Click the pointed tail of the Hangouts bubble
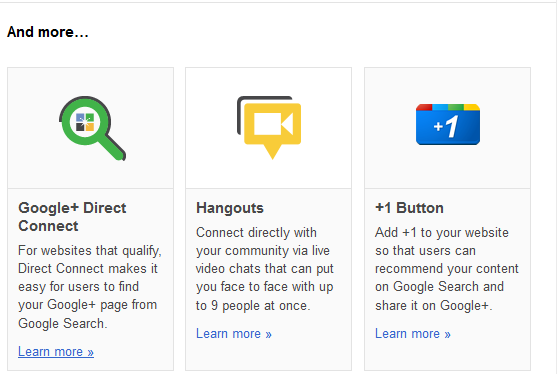 click(273, 152)
